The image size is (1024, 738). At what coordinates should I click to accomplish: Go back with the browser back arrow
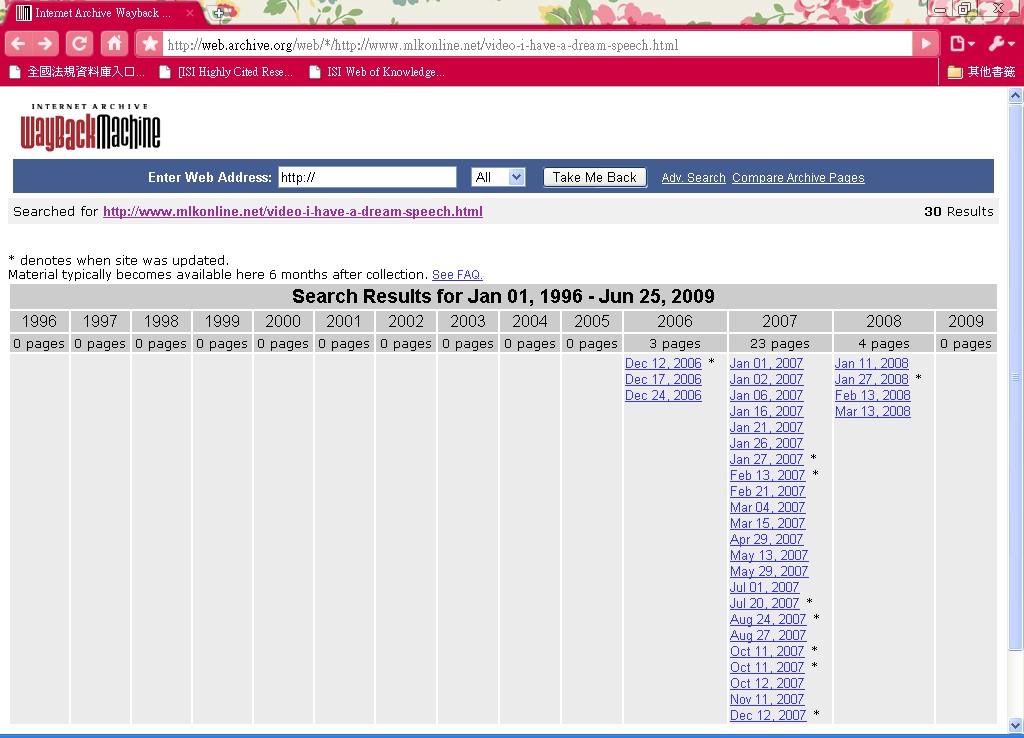point(18,44)
